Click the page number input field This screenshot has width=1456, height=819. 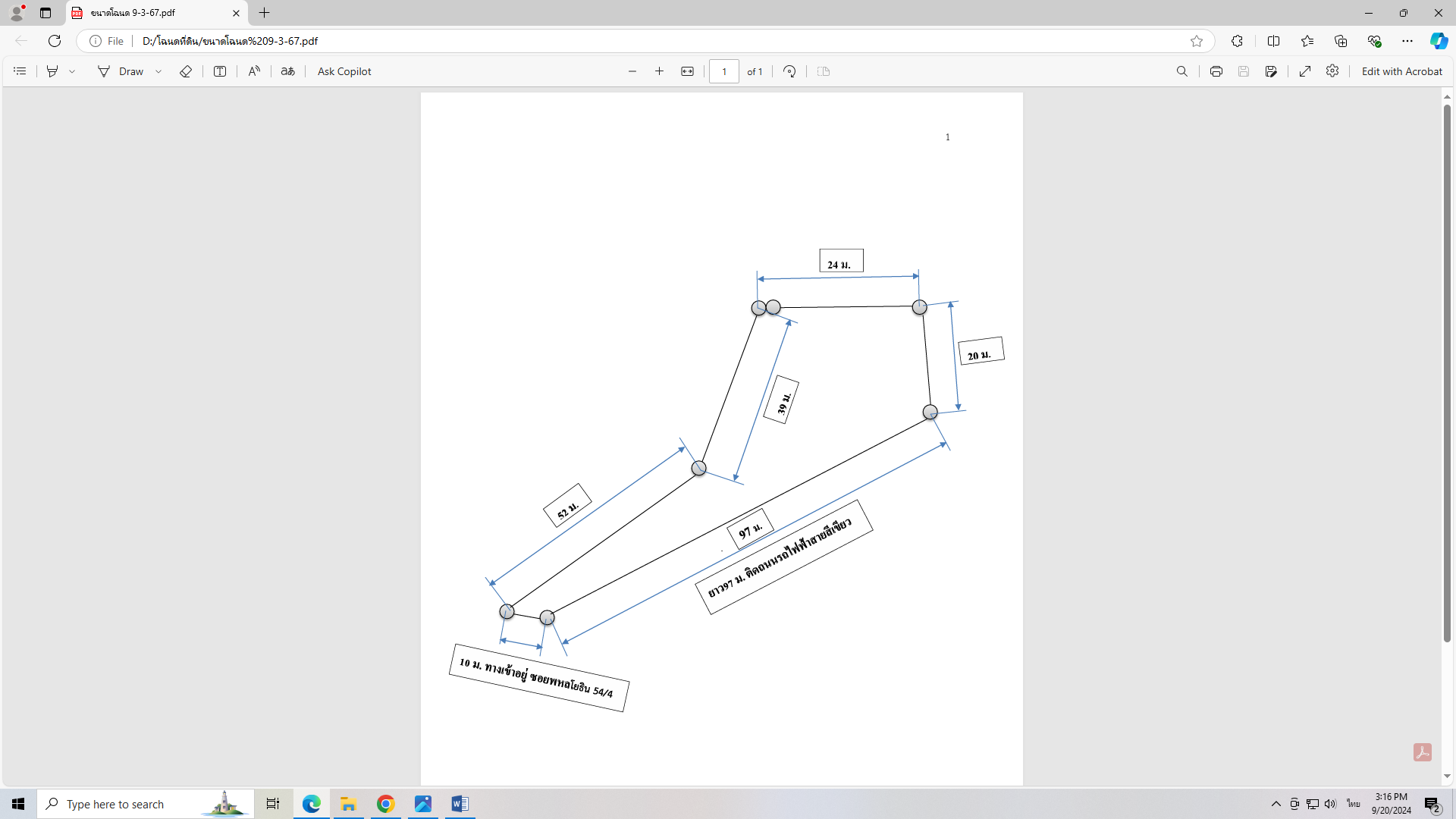[x=724, y=71]
